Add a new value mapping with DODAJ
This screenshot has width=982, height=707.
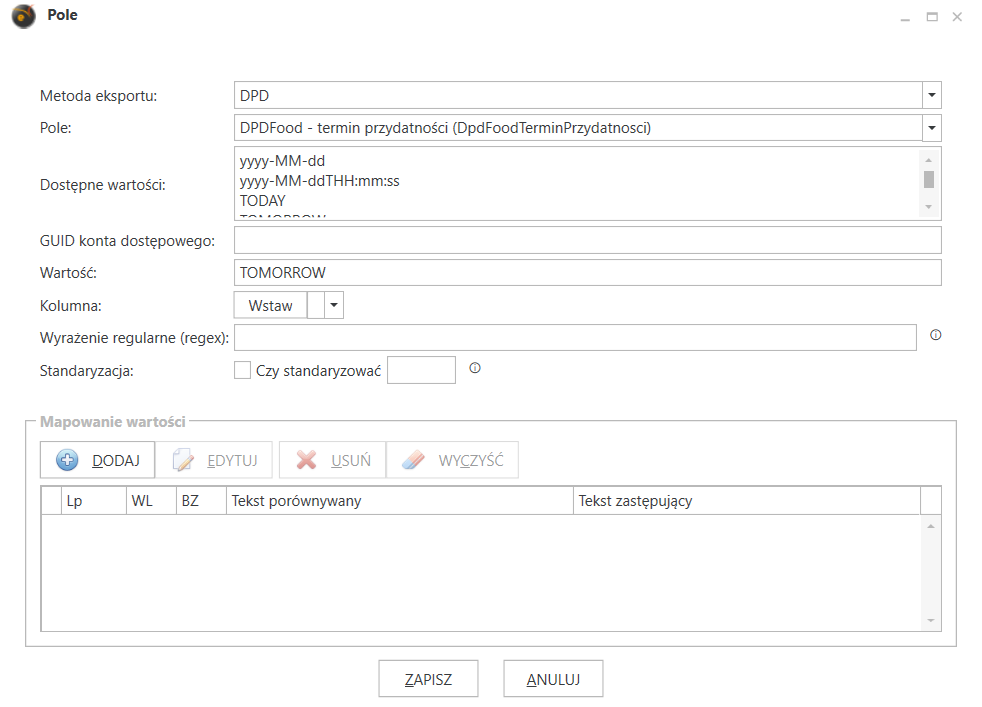[x=97, y=460]
